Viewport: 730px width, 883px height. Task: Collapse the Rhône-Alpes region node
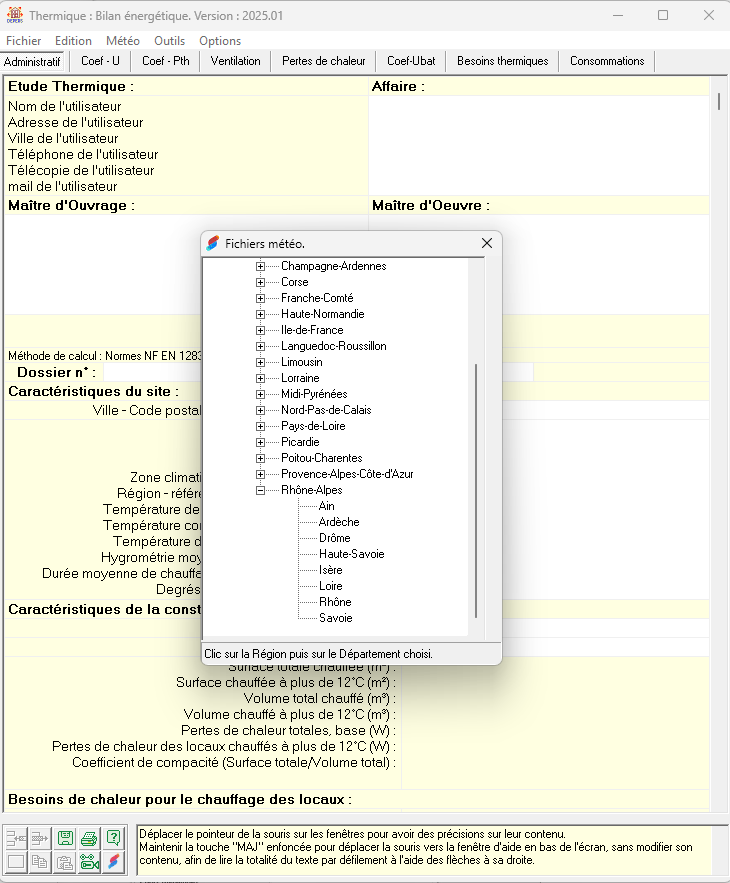coord(261,490)
